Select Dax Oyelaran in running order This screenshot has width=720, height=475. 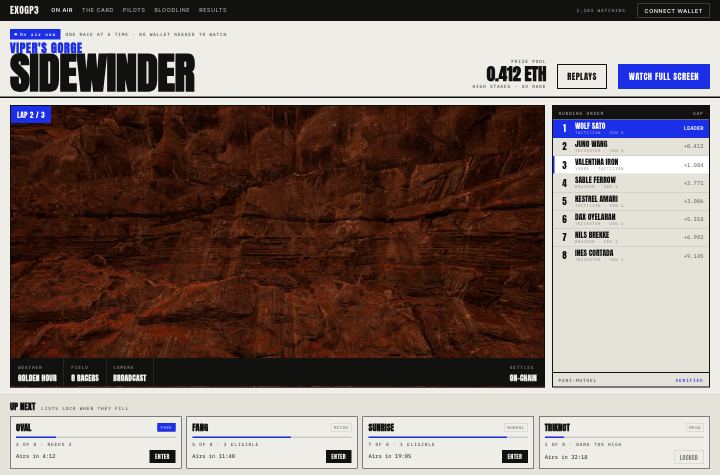click(x=631, y=219)
